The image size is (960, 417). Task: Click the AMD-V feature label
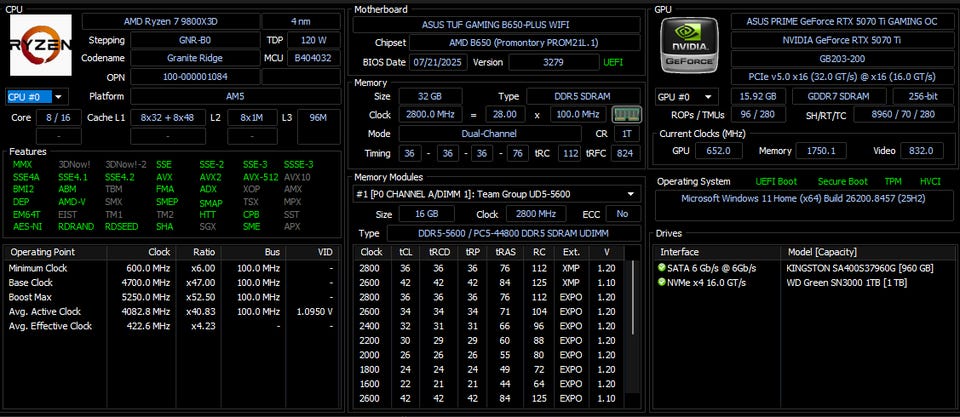tap(72, 201)
